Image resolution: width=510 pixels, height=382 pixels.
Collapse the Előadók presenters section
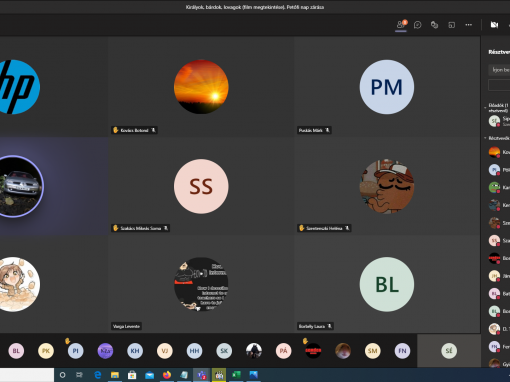[x=485, y=108]
